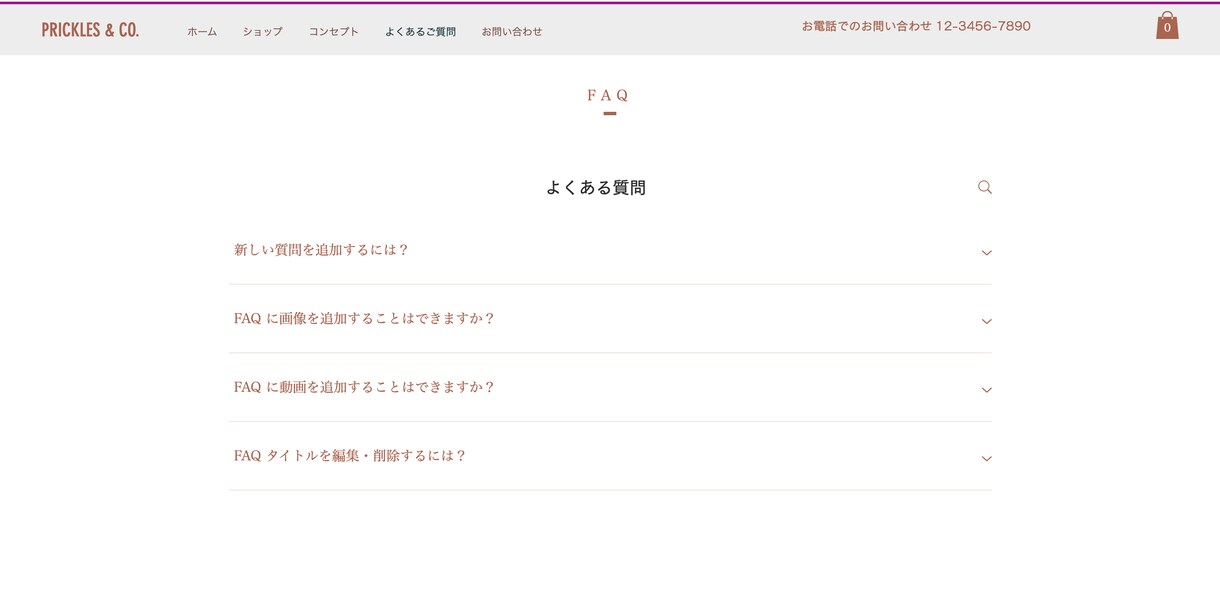The image size is (1220, 593).
Task: Go to the ホーム menu item
Action: [202, 31]
